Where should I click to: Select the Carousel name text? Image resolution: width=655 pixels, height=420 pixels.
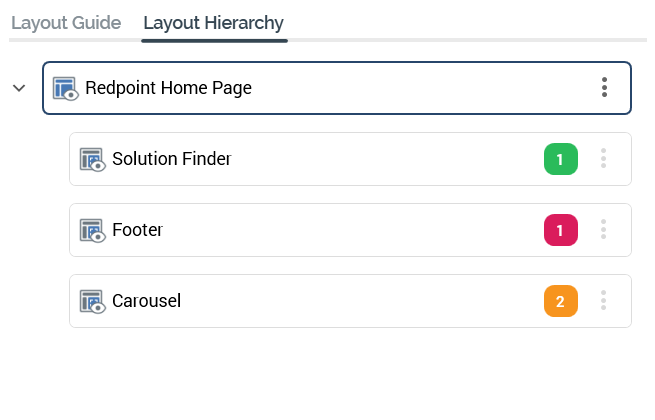[146, 301]
